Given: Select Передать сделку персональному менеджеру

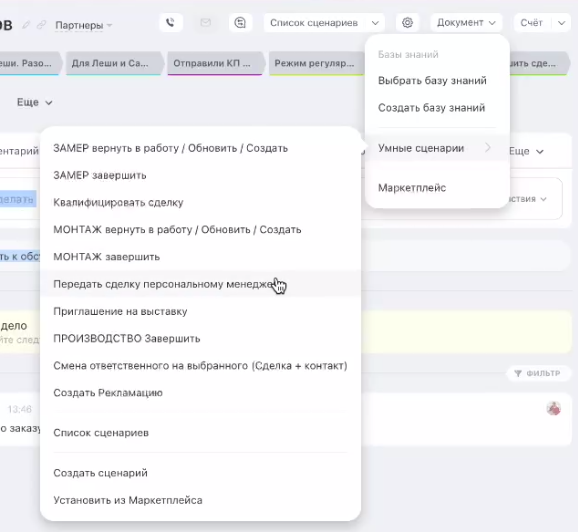Looking at the screenshot, I should (x=200, y=284).
